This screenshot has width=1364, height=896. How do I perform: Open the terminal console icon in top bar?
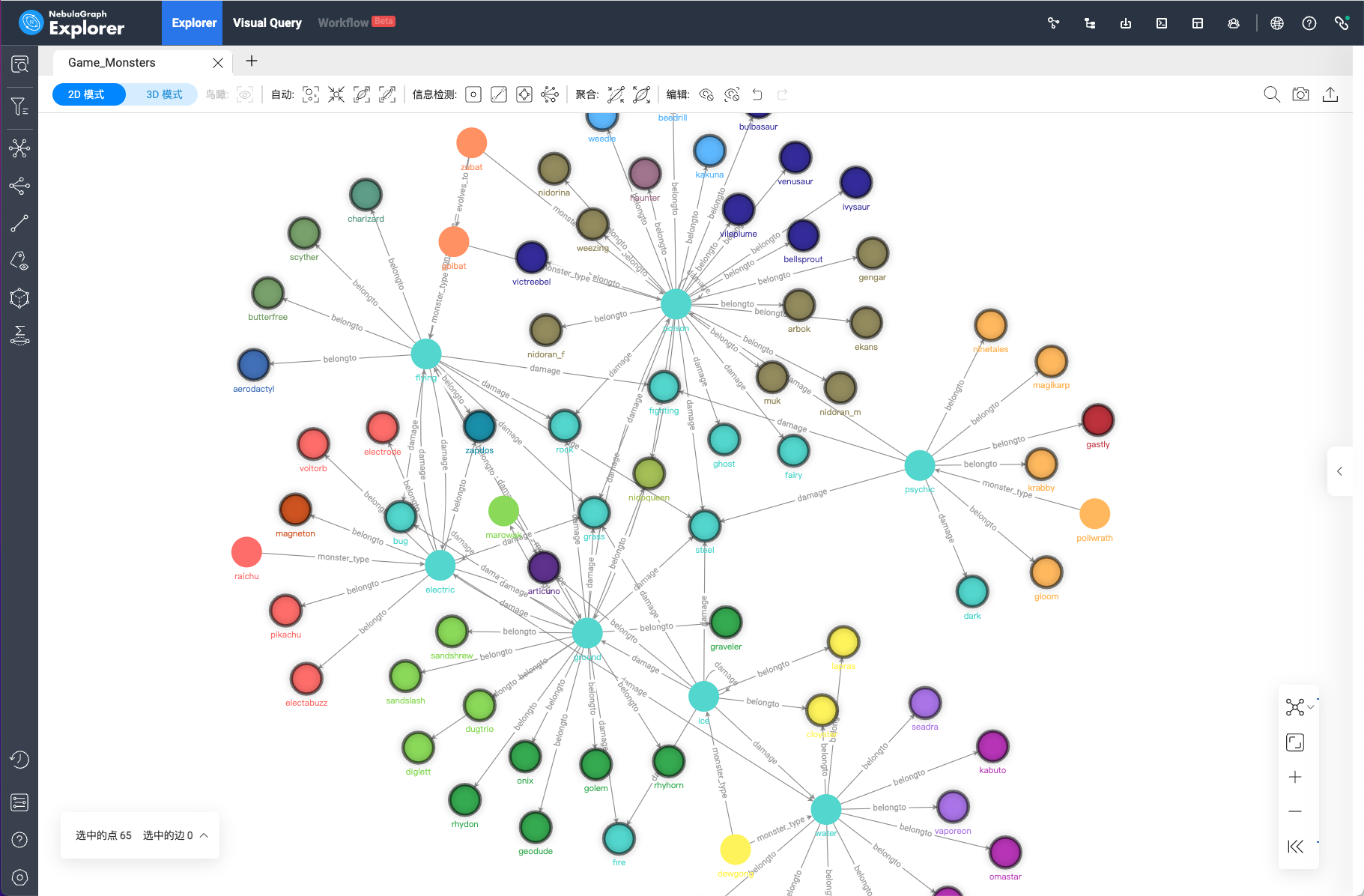click(x=1162, y=23)
